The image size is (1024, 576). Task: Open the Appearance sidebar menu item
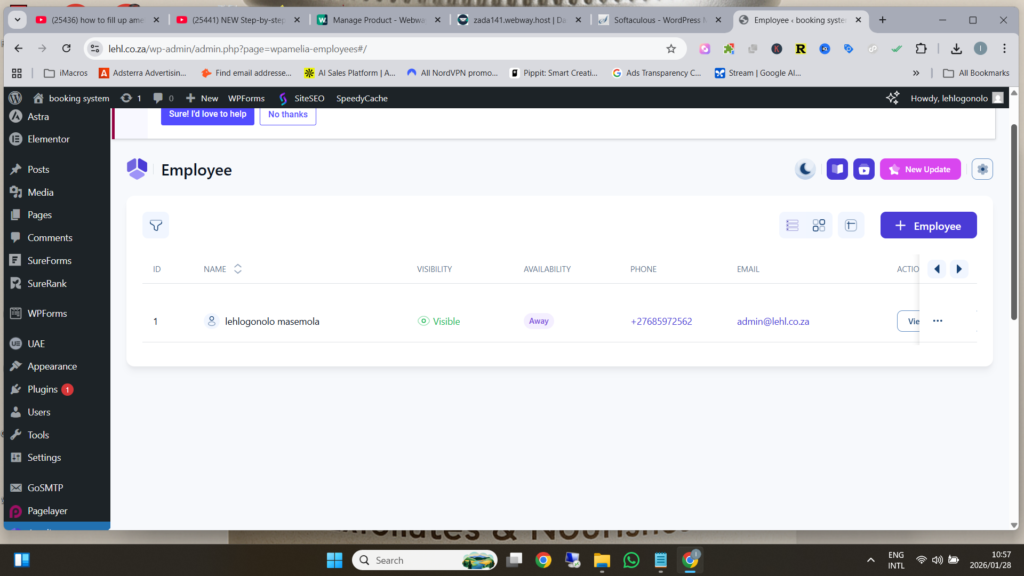(x=51, y=366)
